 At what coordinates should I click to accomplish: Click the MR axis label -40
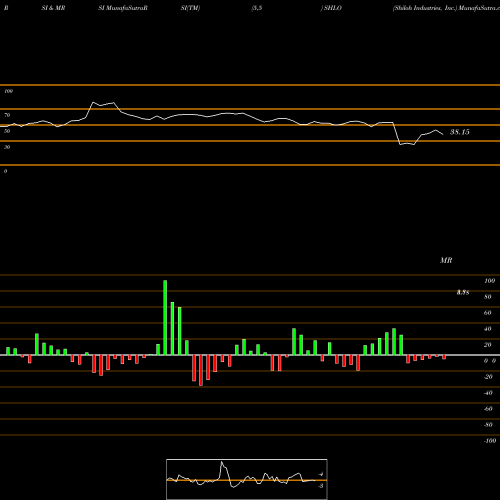click(x=488, y=393)
